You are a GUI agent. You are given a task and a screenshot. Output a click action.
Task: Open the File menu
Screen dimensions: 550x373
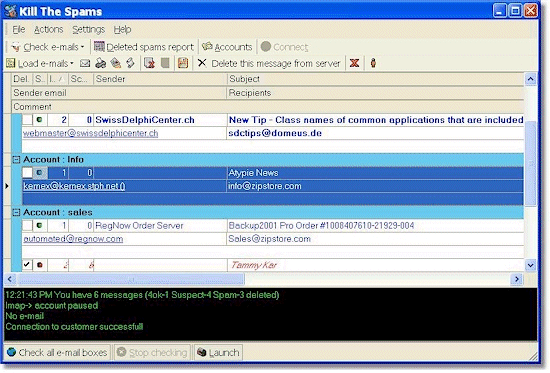[19, 29]
